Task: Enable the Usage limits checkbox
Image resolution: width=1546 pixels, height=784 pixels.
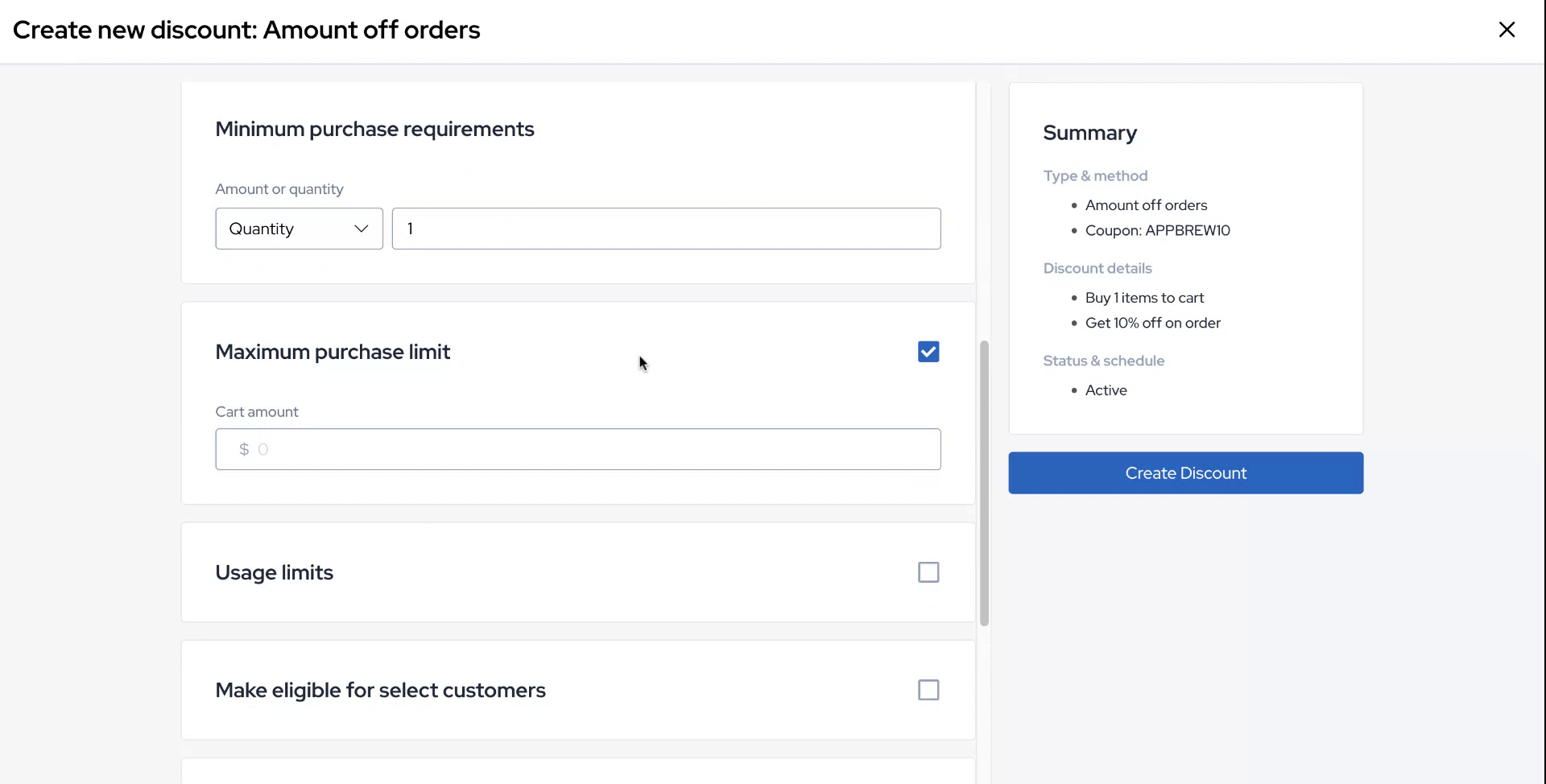Action: (928, 571)
